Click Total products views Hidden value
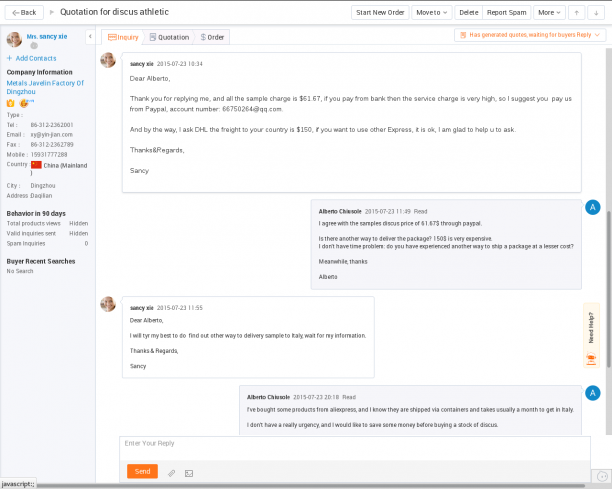 (x=78, y=223)
